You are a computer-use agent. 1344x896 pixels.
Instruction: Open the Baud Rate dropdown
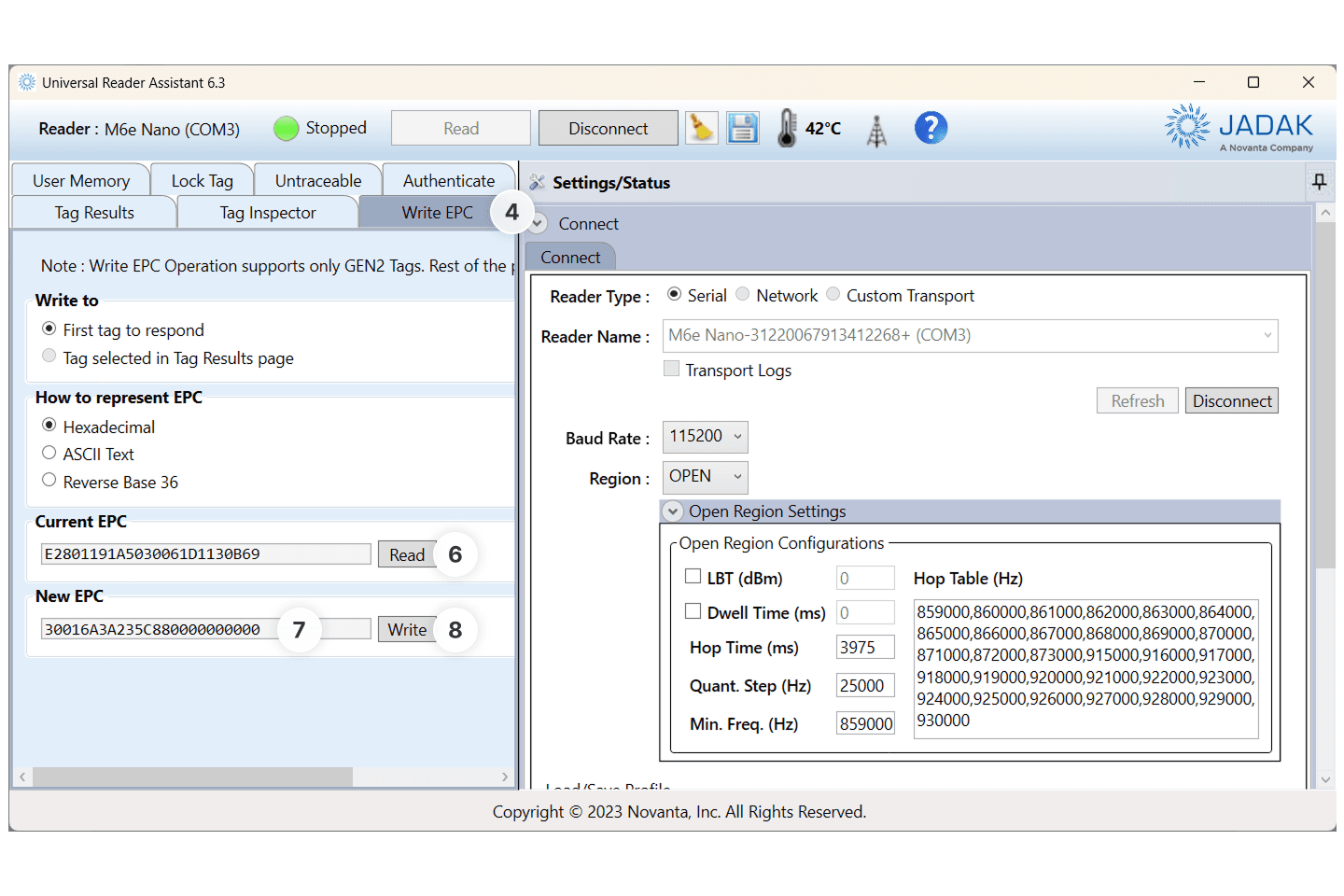click(x=706, y=437)
